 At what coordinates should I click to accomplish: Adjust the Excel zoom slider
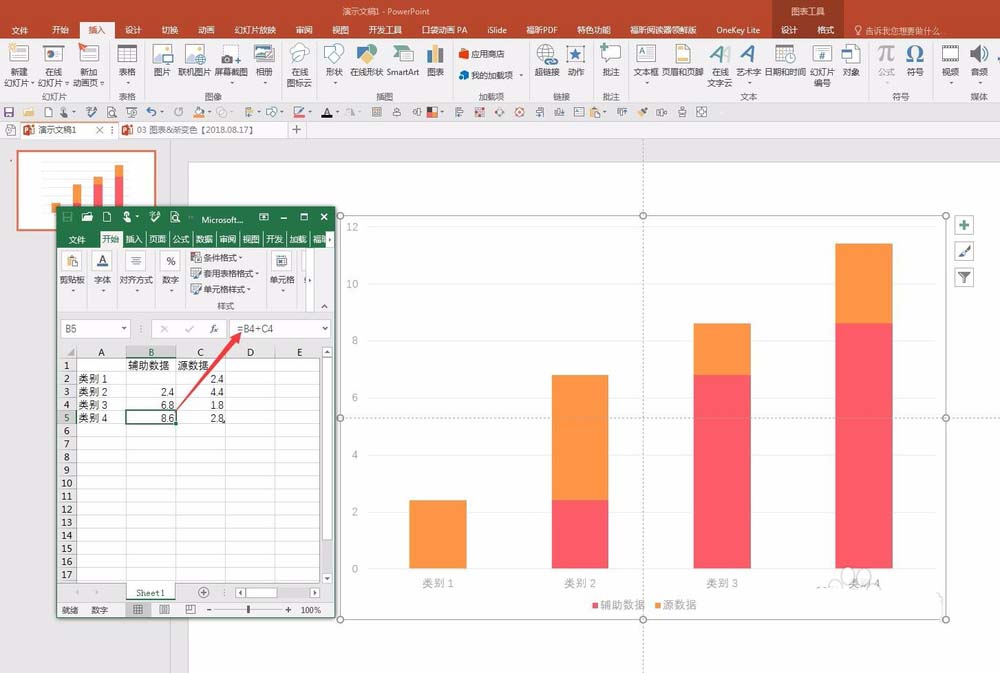(248, 610)
